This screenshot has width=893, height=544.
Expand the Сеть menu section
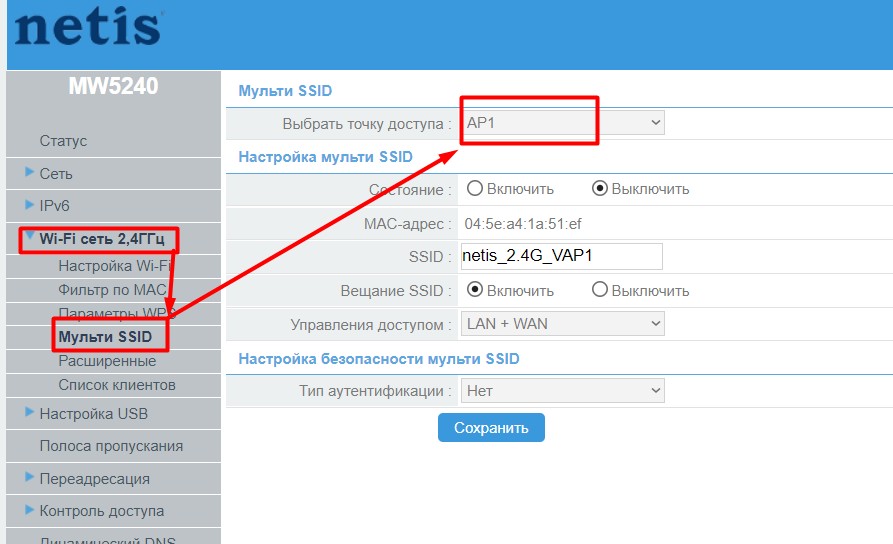click(56, 174)
